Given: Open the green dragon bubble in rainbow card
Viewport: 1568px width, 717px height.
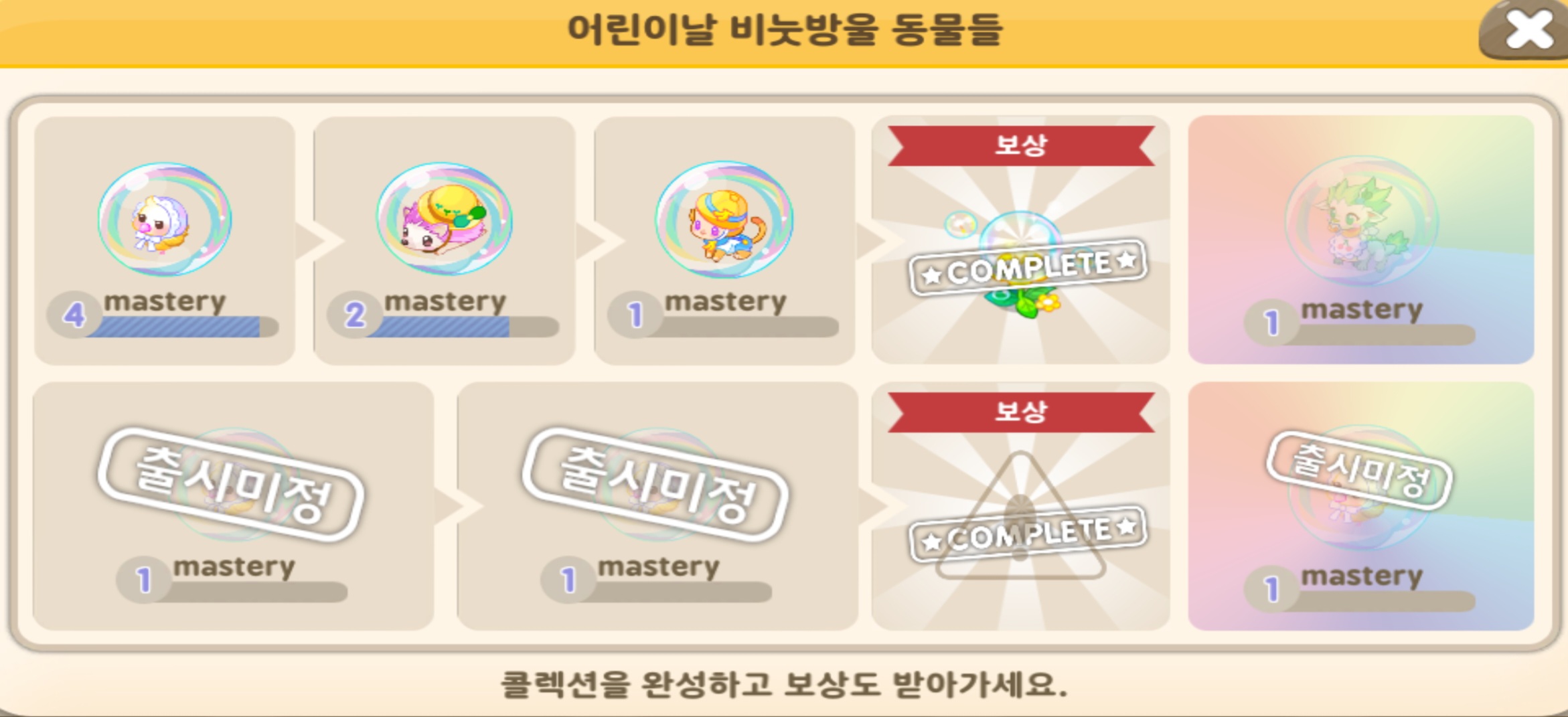Looking at the screenshot, I should coord(1360,221).
